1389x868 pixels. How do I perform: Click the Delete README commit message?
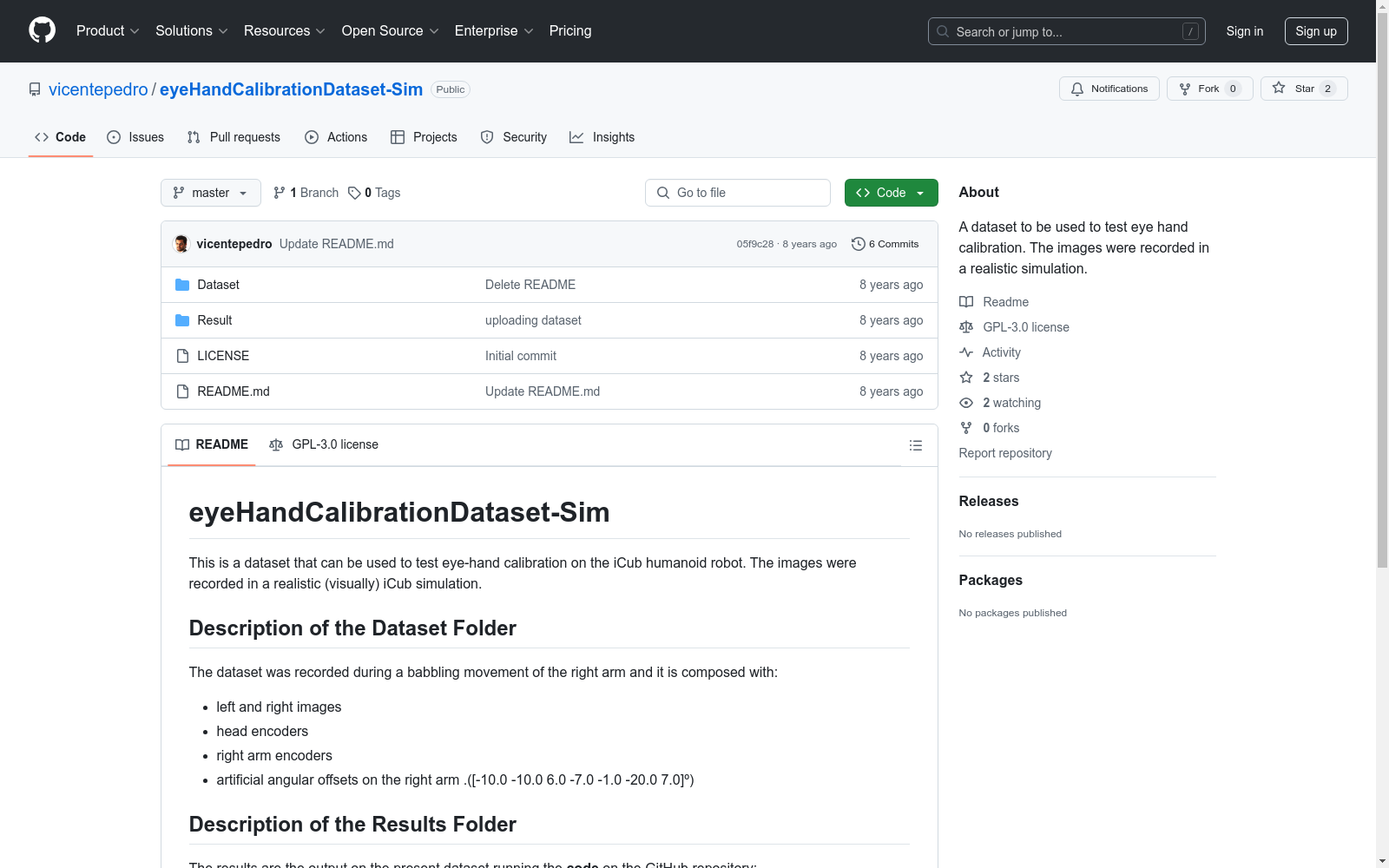(x=530, y=285)
